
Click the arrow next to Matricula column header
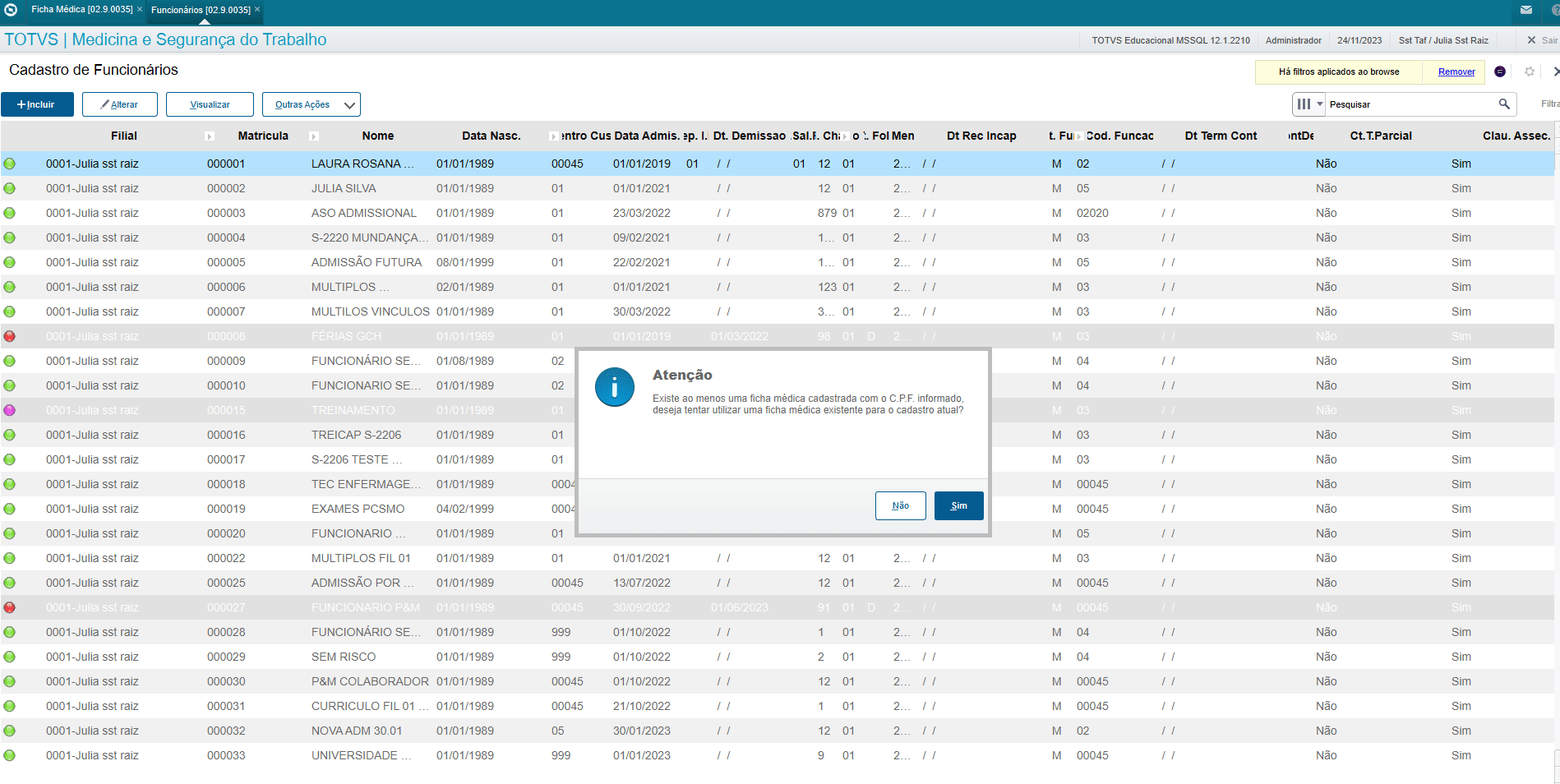(314, 136)
